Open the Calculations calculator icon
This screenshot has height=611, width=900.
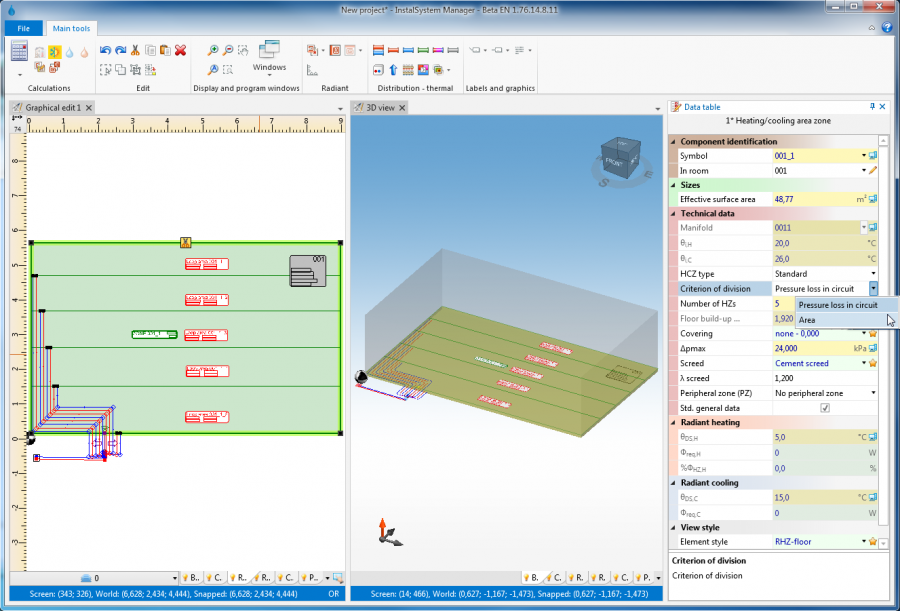19,51
